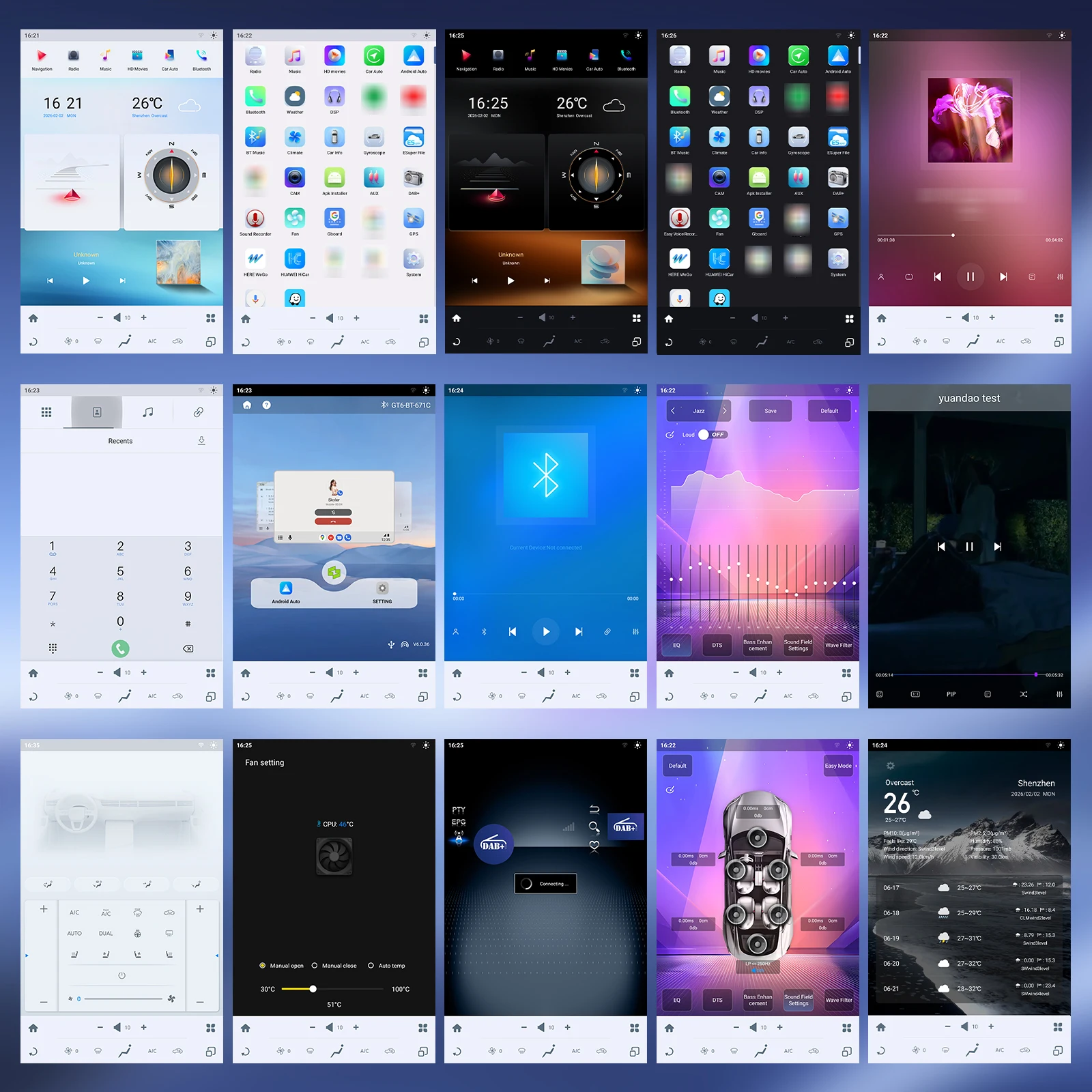Viewport: 1092px width, 1092px height.
Task: Go to previous EQ preset before Jazz
Action: pos(673,411)
